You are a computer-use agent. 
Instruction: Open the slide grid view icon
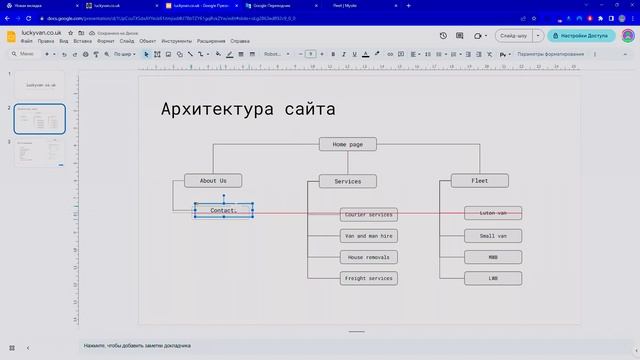(12, 348)
